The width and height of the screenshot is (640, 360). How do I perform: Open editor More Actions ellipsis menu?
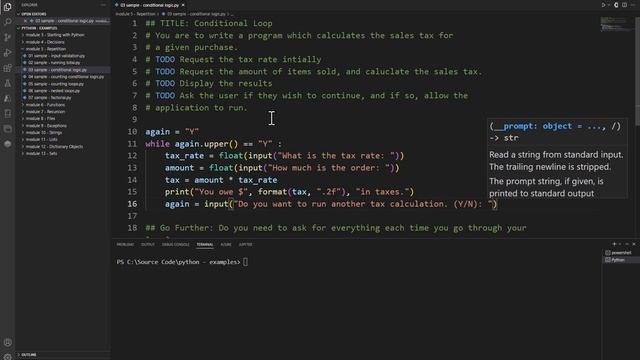click(x=633, y=5)
